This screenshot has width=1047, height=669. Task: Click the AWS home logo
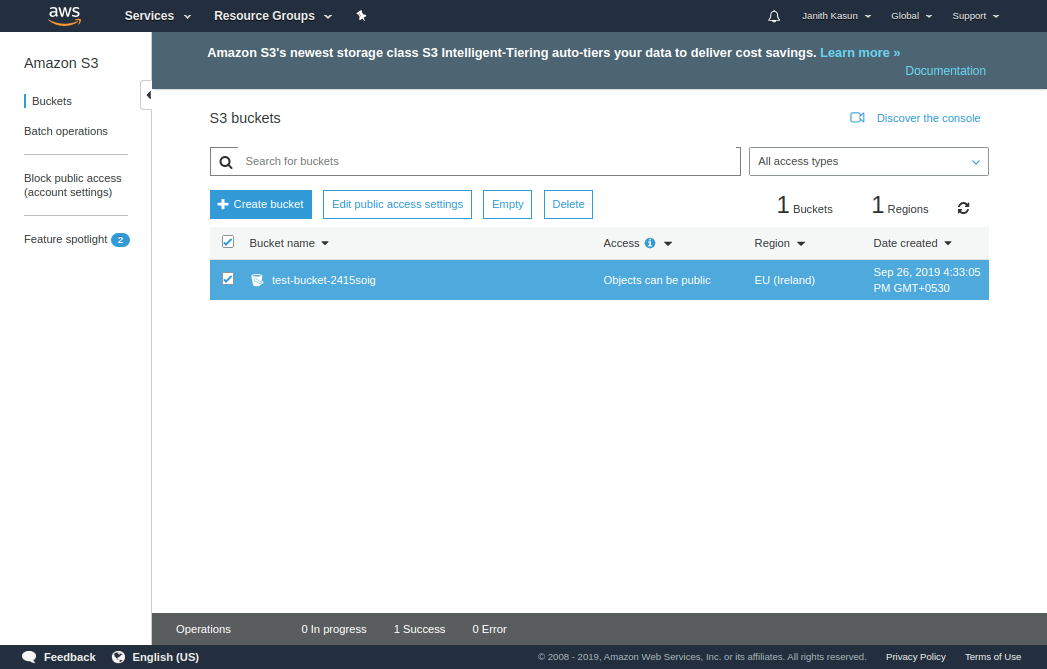64,15
